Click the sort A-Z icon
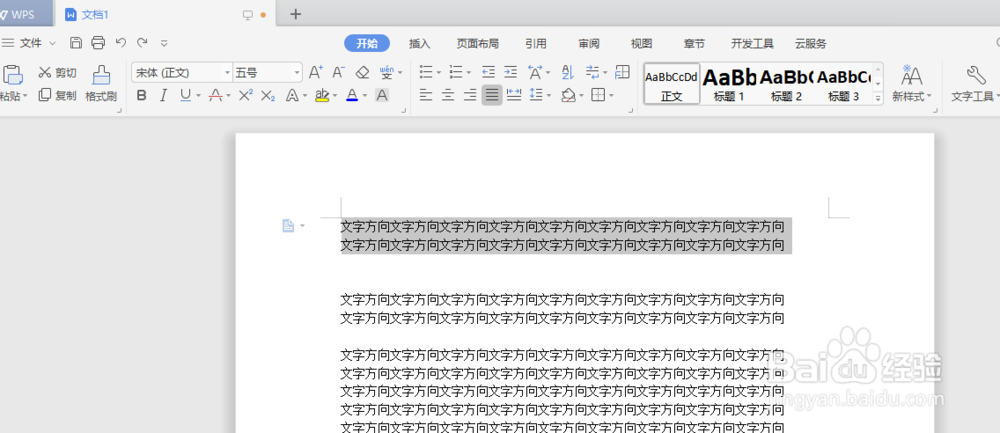1000x433 pixels. [x=568, y=72]
